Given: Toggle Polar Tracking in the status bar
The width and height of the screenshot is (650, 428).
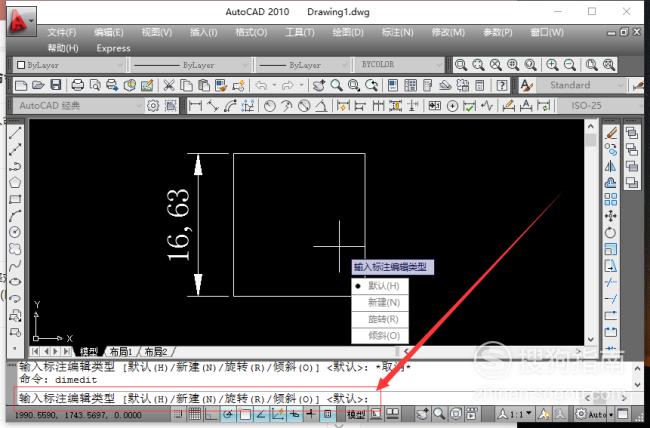Looking at the screenshot, I should point(228,414).
